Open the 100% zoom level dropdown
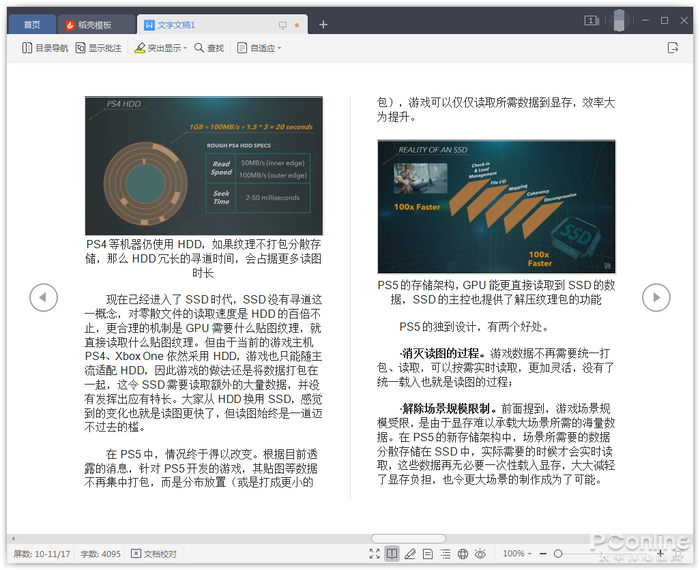Image resolution: width=700 pixels, height=570 pixels. [x=517, y=553]
